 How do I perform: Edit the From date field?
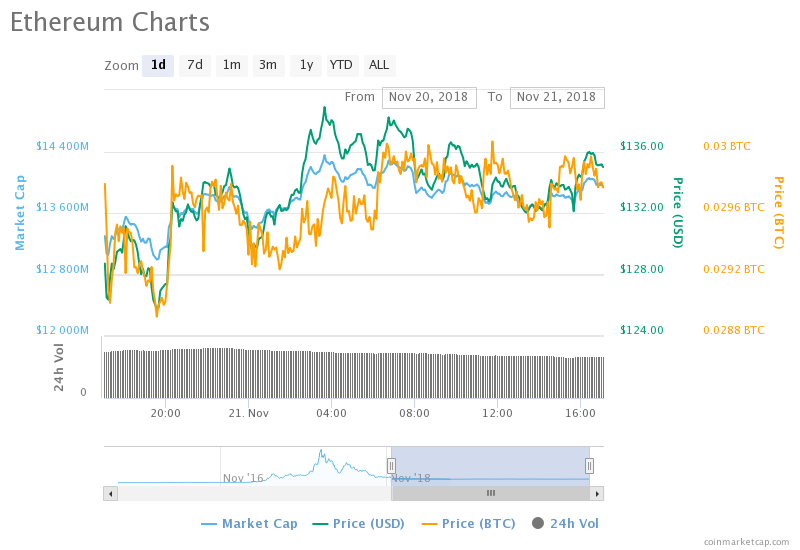tap(429, 97)
